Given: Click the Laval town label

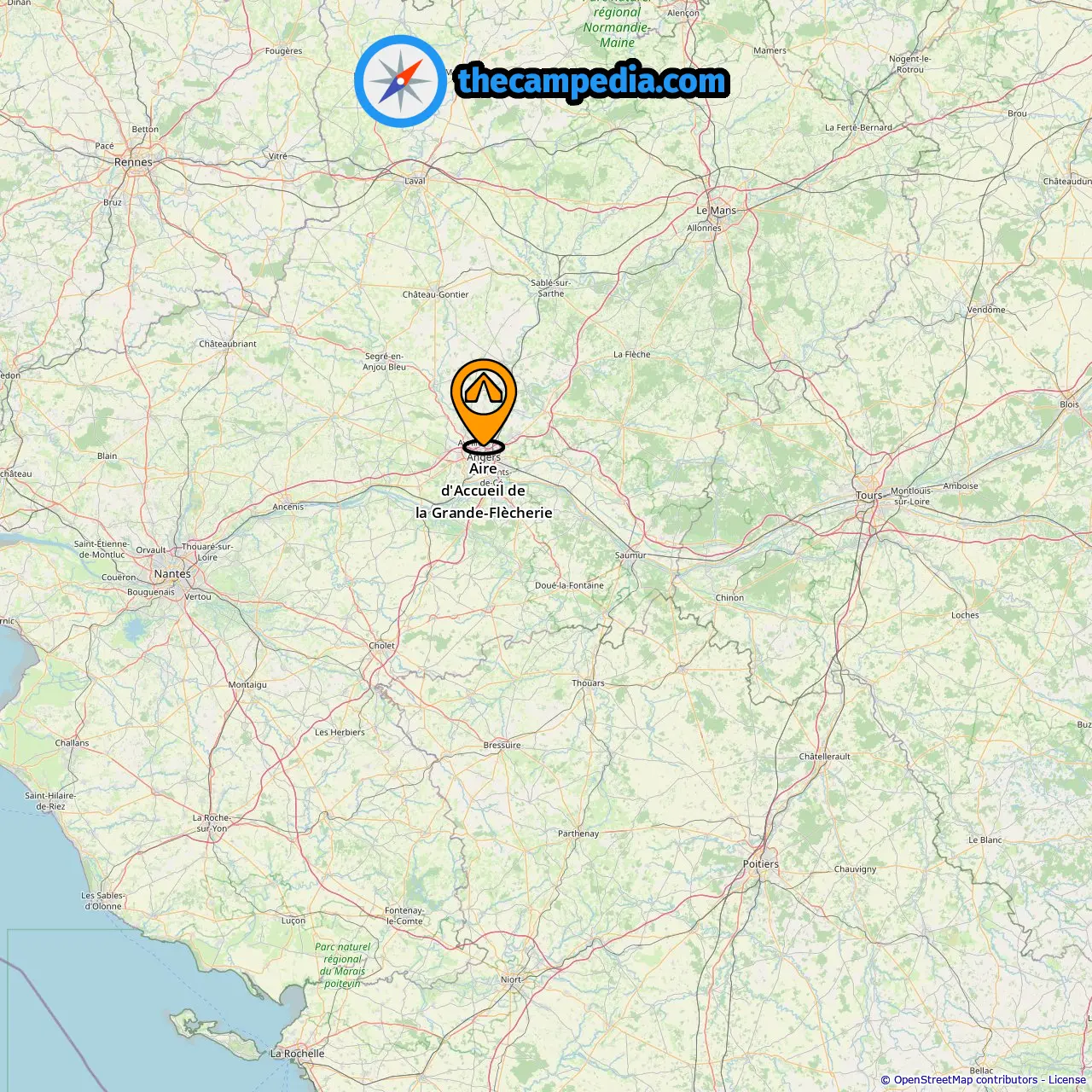Looking at the screenshot, I should 415,181.
